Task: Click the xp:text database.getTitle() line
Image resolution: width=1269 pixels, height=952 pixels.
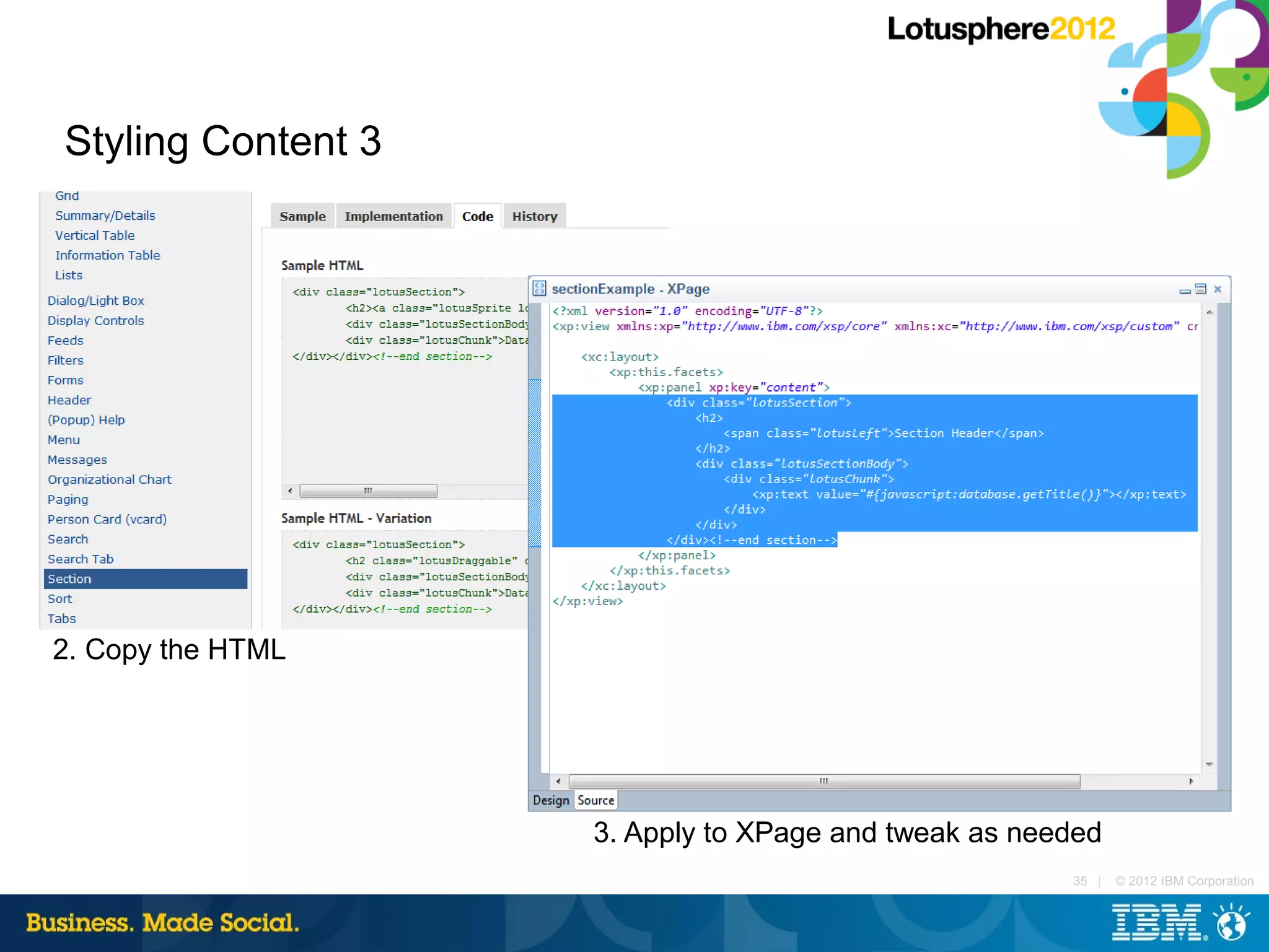Action: [x=969, y=494]
